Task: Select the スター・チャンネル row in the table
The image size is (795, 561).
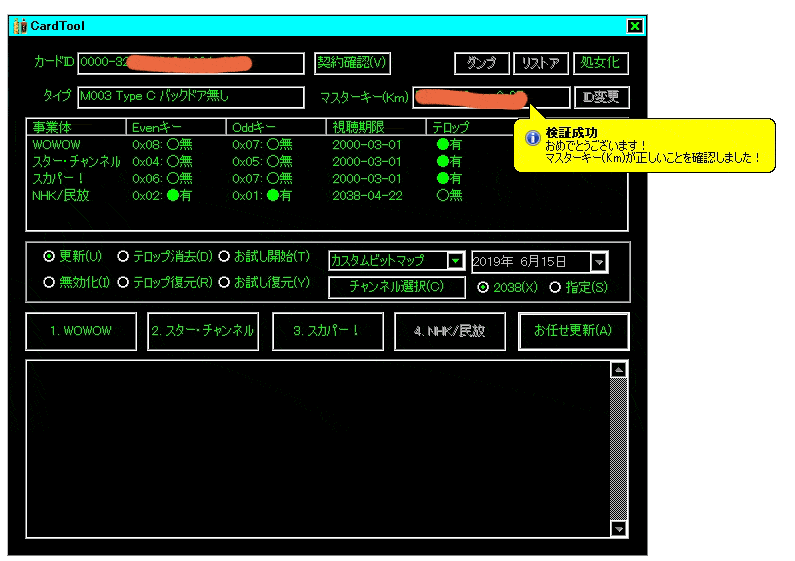Action: point(327,162)
